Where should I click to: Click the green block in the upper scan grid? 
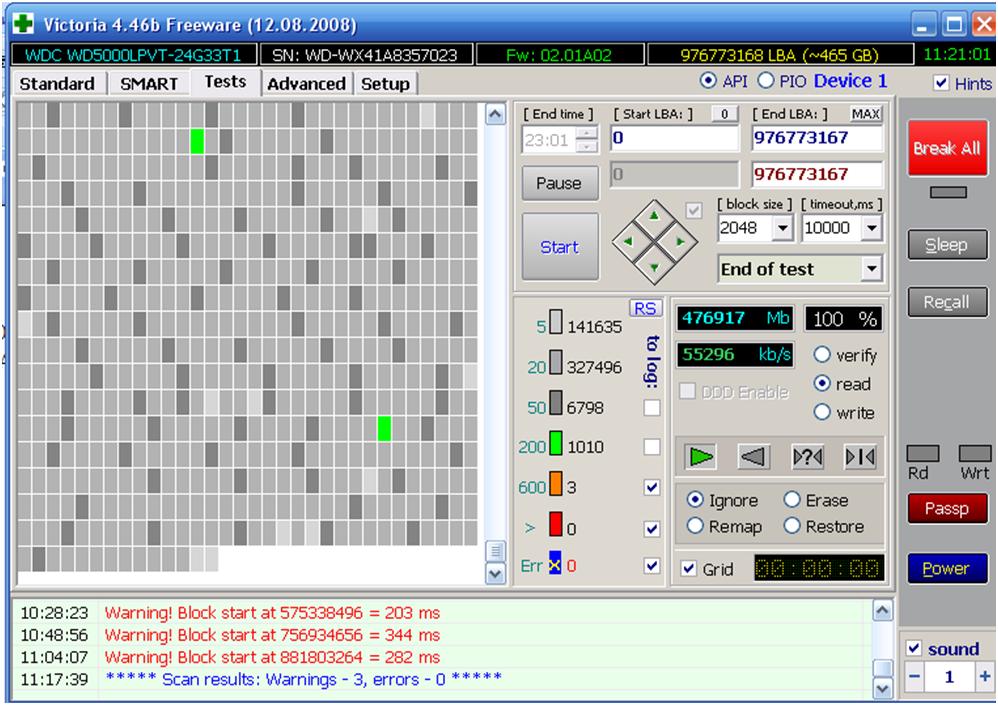[x=197, y=141]
